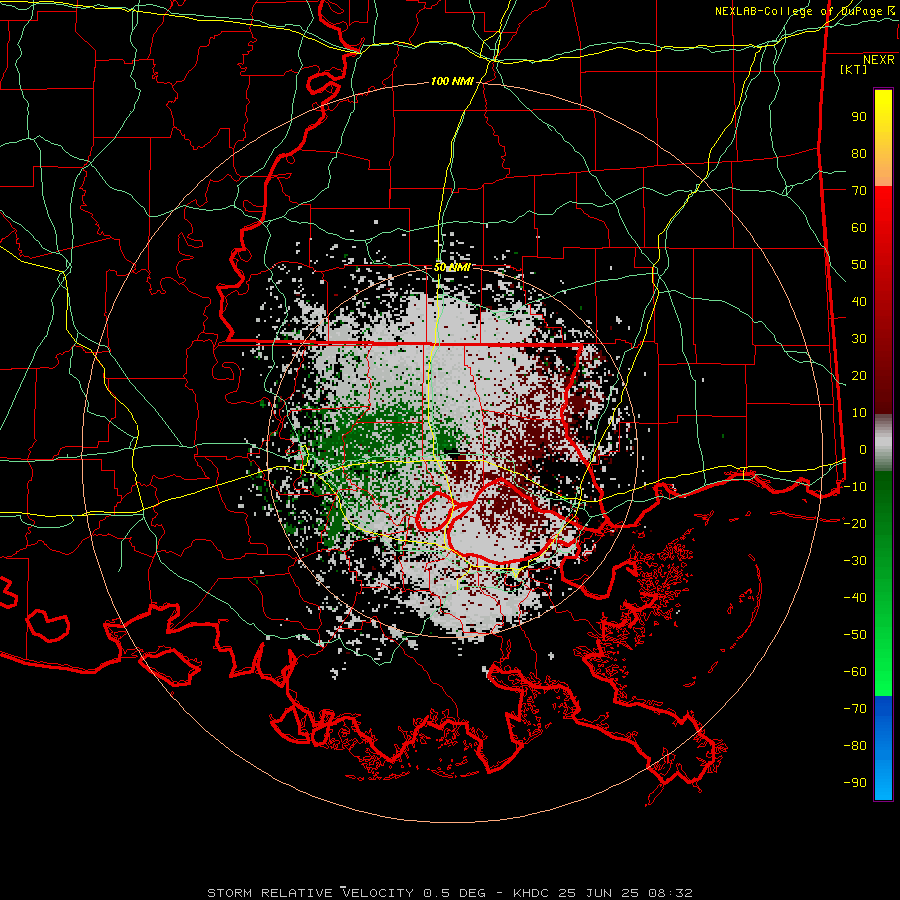Click the 80 value on velocity scale
The width and height of the screenshot is (900, 900).
(859, 153)
